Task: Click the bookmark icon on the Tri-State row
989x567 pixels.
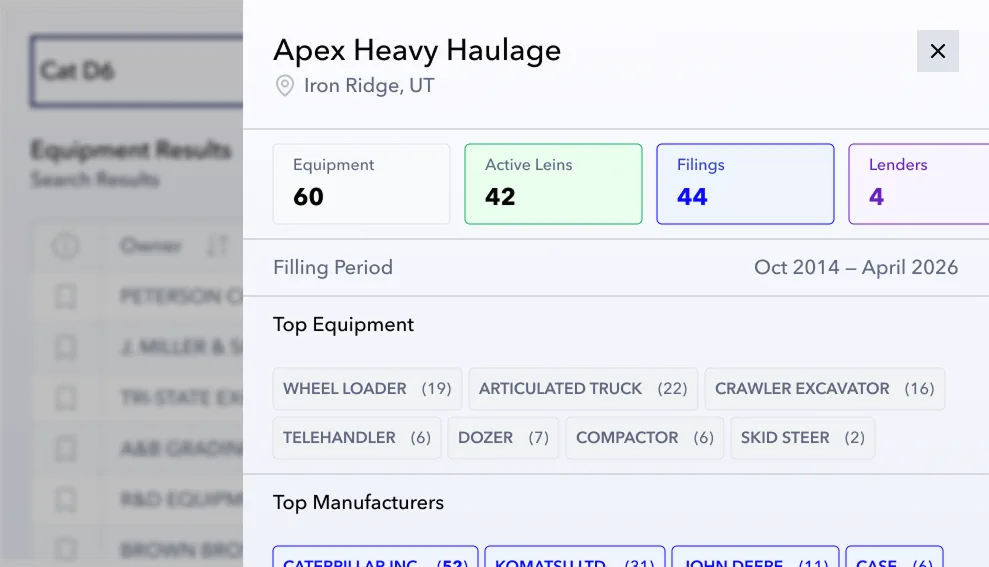Action: [66, 398]
